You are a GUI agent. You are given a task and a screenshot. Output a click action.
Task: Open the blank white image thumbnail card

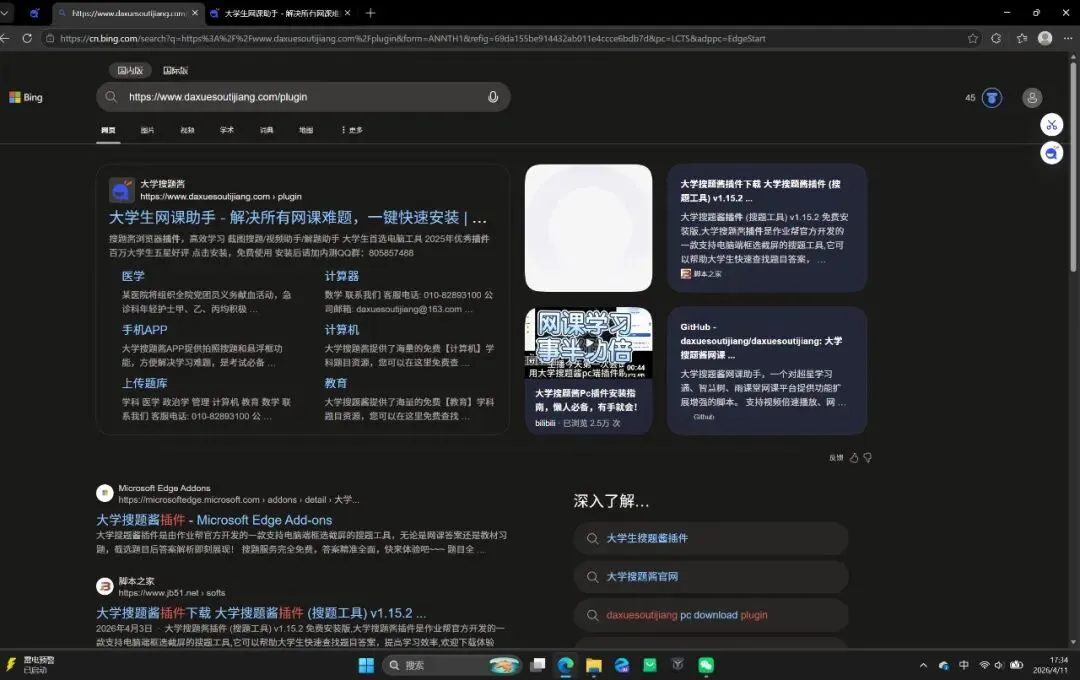588,227
